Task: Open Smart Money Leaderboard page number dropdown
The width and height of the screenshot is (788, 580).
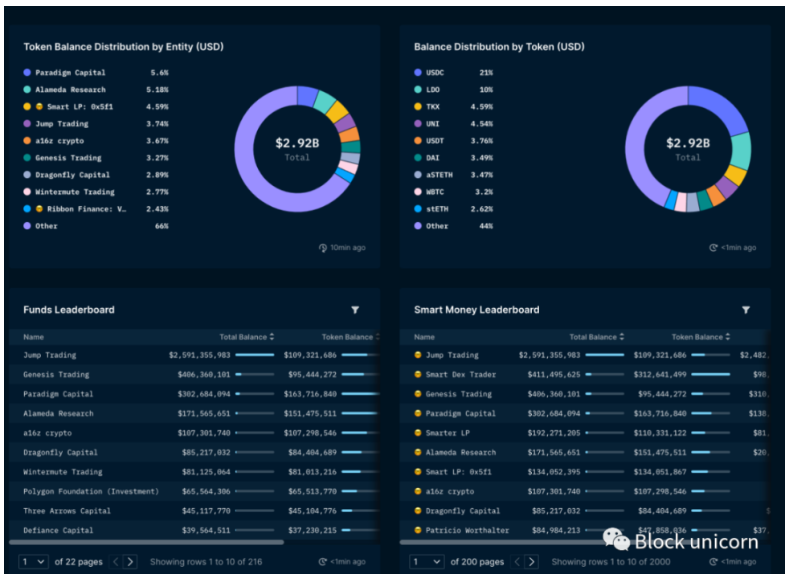Action: pyautogui.click(x=425, y=561)
